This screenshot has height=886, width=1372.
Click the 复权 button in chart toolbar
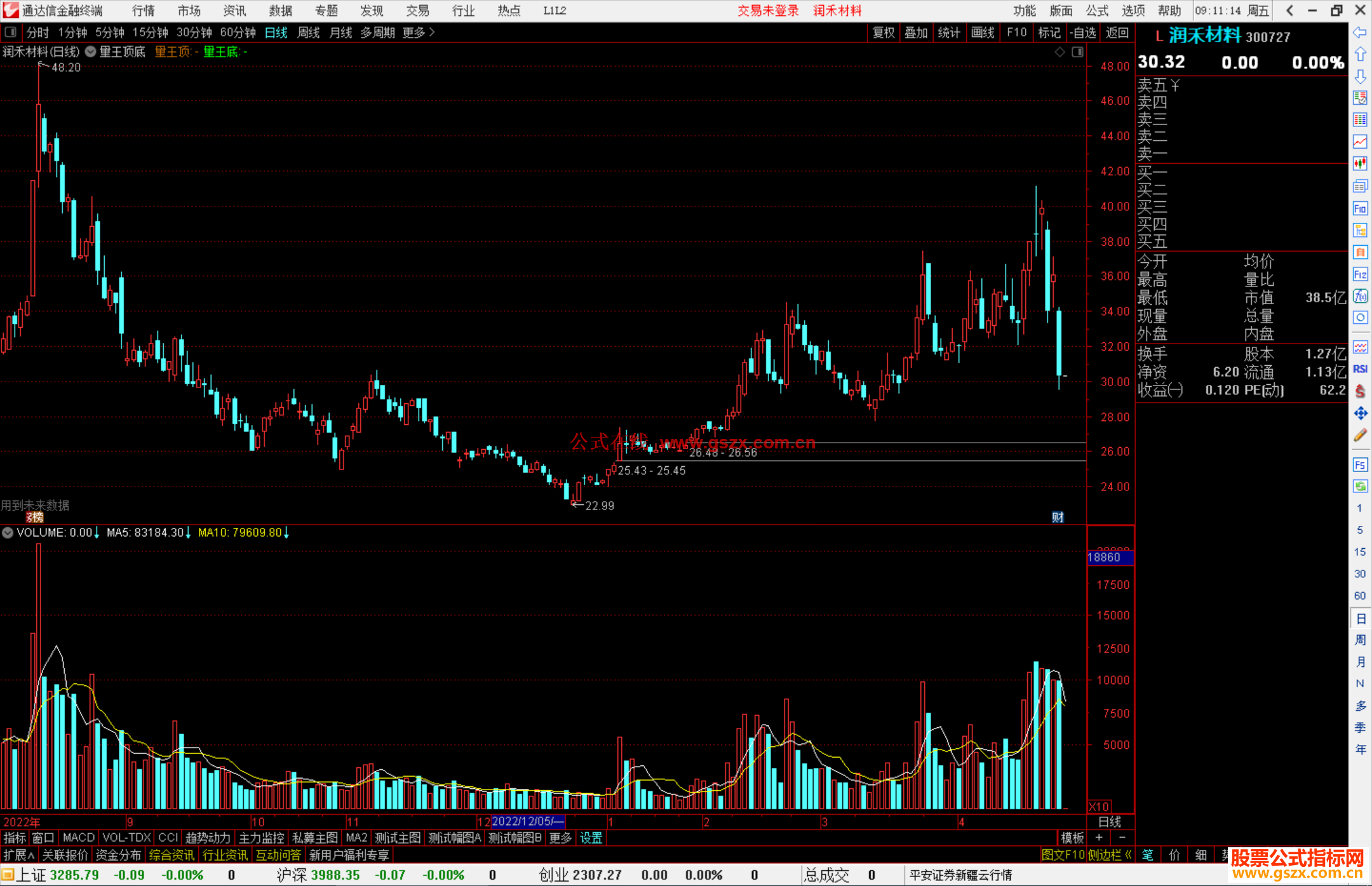tap(883, 32)
